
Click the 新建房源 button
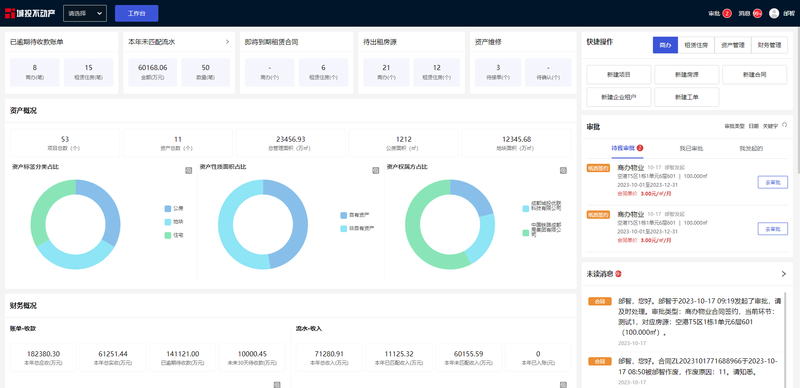[x=687, y=75]
